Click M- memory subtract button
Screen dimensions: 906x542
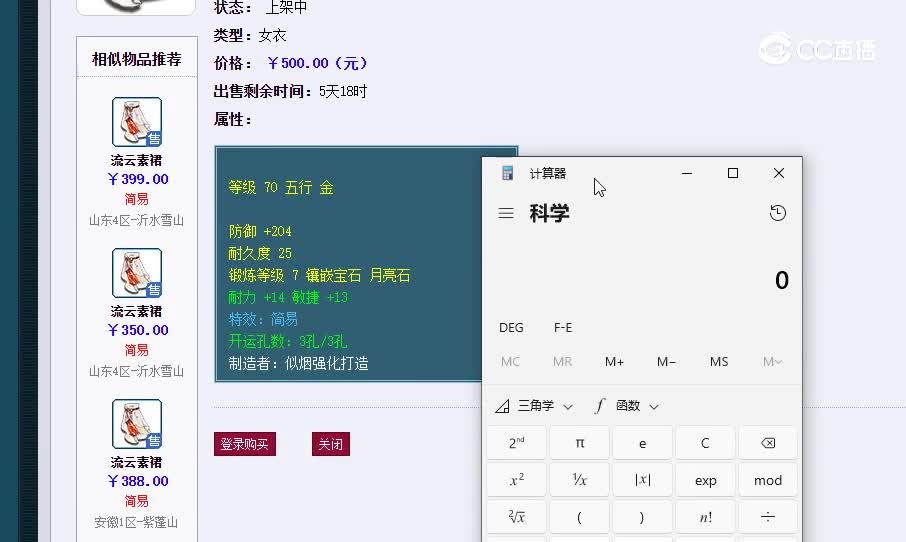[666, 362]
